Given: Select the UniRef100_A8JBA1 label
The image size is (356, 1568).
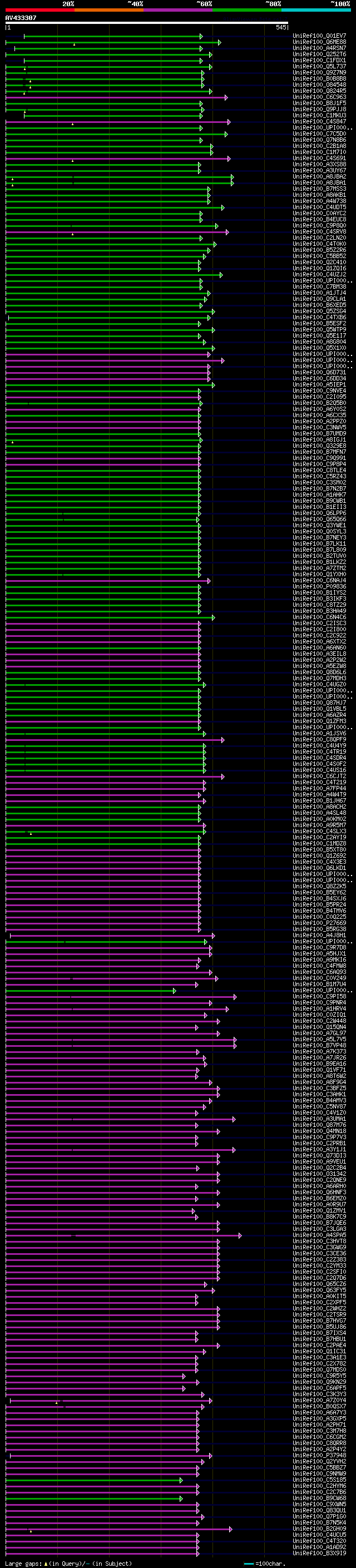Looking at the screenshot, I should click(319, 182).
